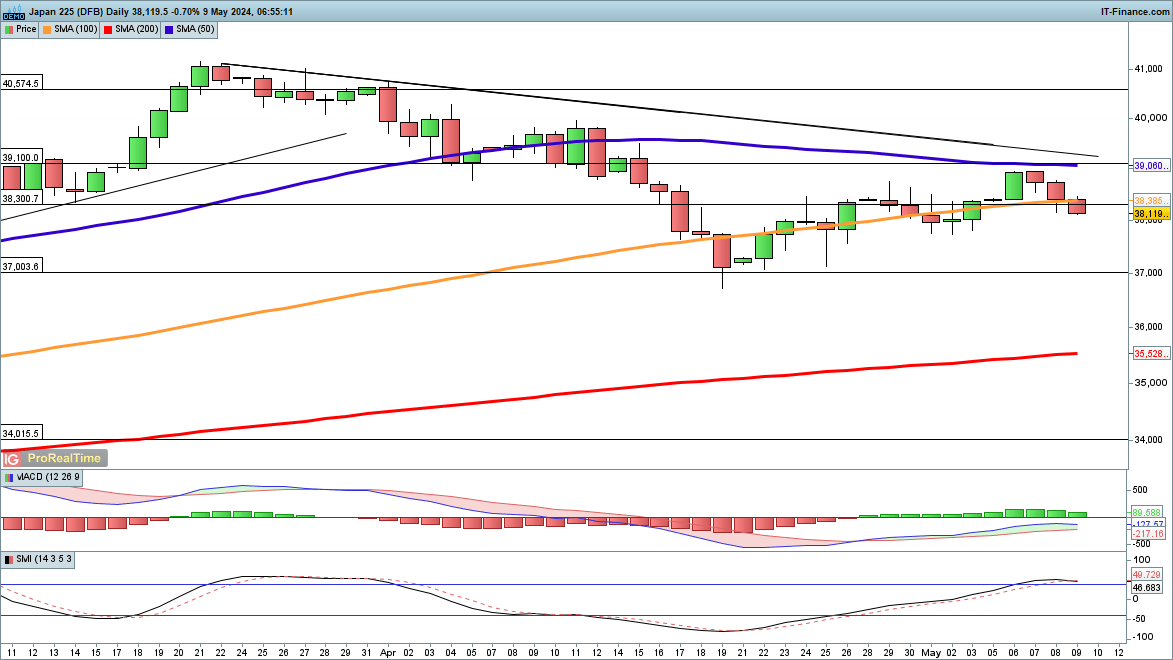Open the SMA (100) indicator settings
Screen dimensions: 1173x660
[70, 29]
